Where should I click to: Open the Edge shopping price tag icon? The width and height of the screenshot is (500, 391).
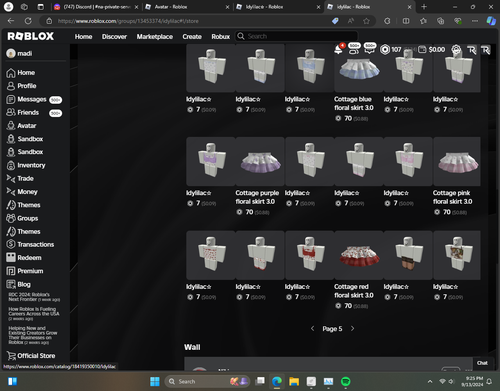pyautogui.click(x=335, y=21)
